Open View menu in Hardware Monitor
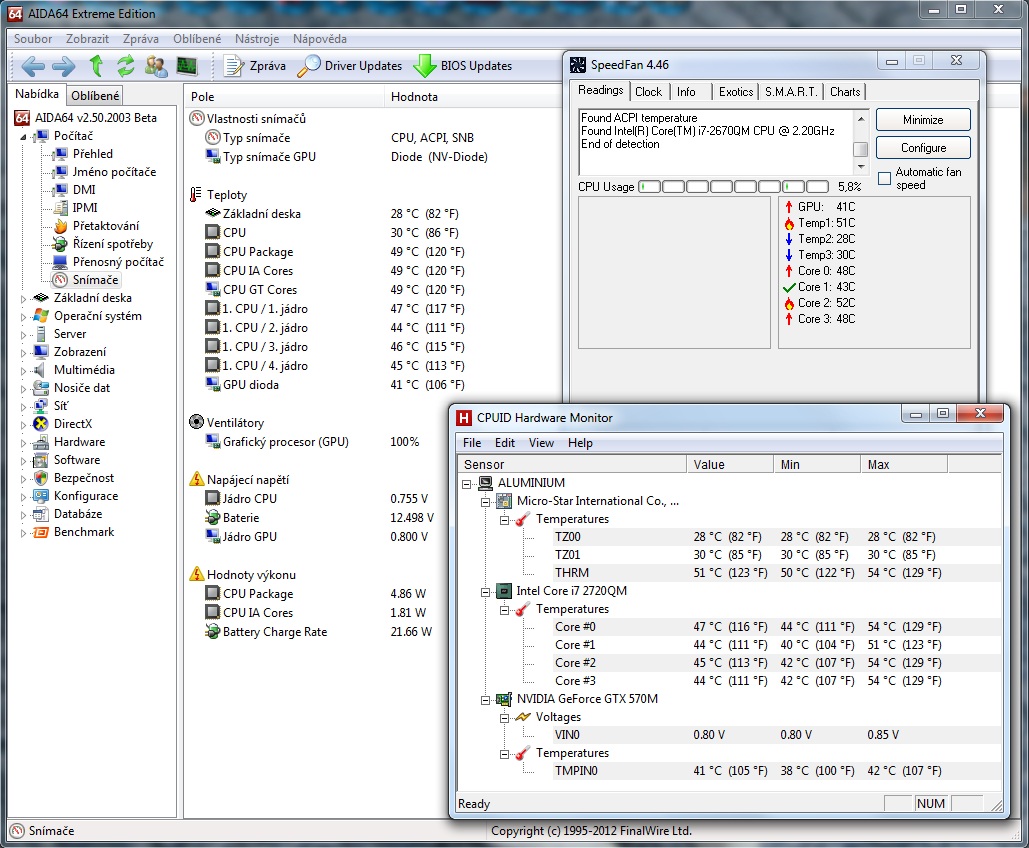 pos(541,443)
